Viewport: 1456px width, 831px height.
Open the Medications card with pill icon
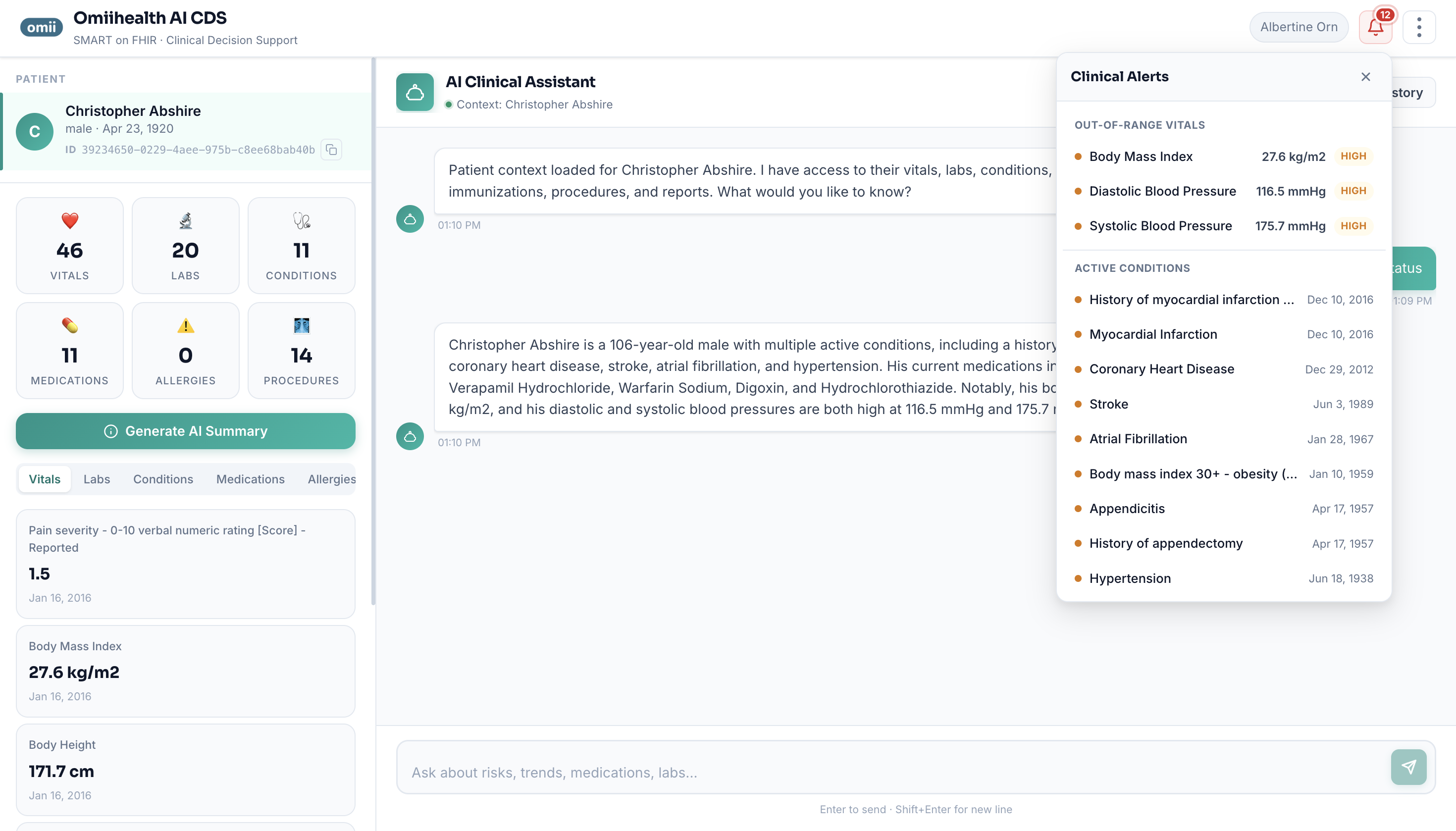(x=70, y=351)
